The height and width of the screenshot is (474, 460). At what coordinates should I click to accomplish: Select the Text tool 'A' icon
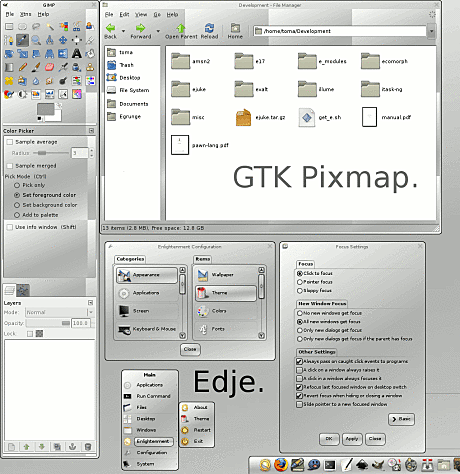77,53
